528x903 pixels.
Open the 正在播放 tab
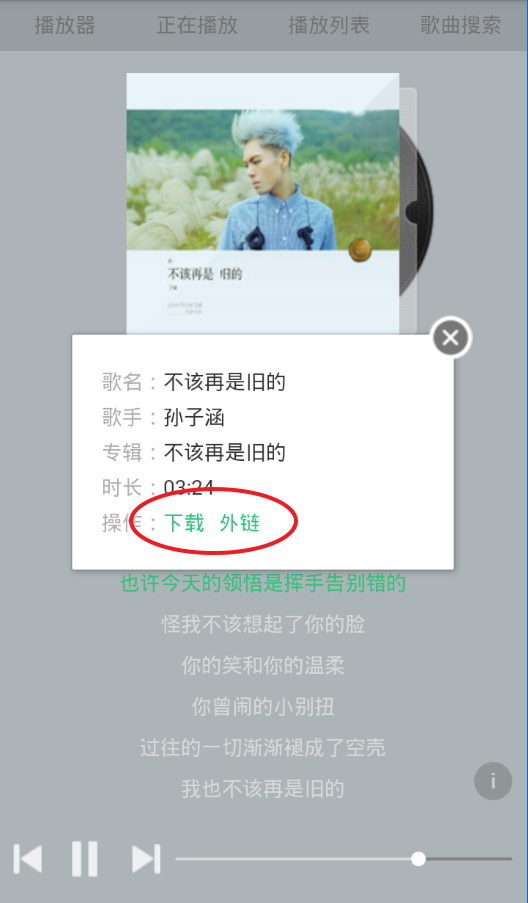coord(197,25)
